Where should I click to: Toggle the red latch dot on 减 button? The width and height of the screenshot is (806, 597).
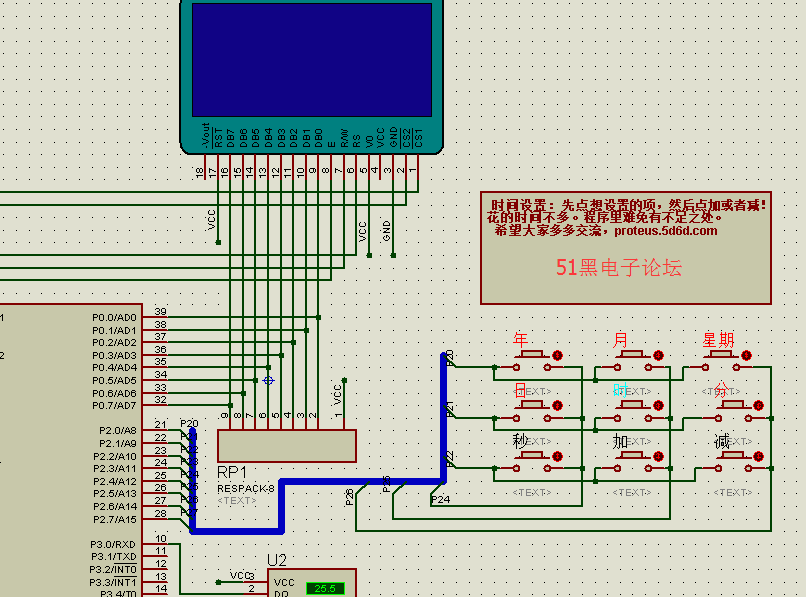coord(758,456)
